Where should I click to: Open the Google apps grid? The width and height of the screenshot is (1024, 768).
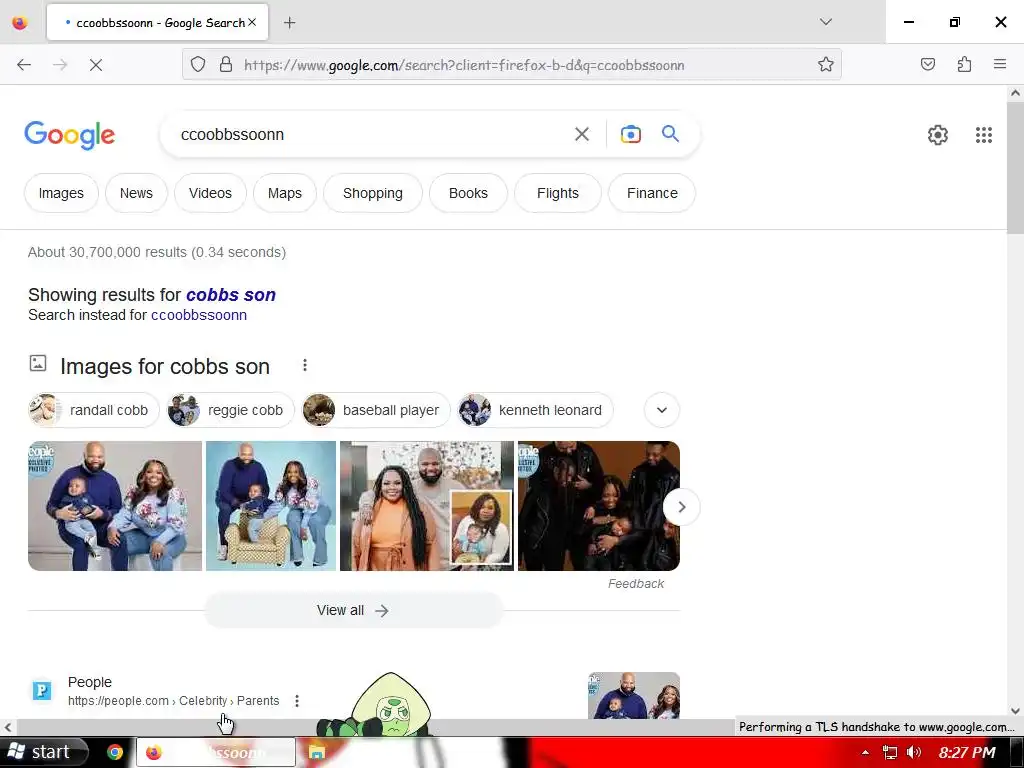(984, 135)
